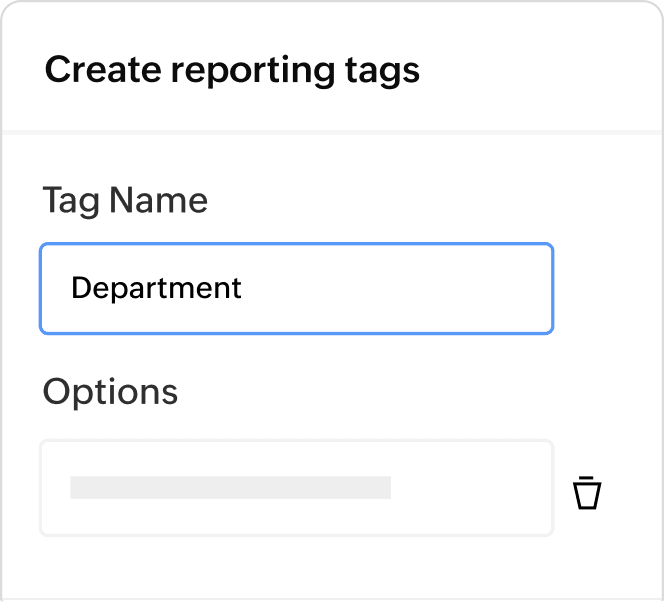This screenshot has width=664, height=602.
Task: Click the dialog title bar text
Action: pyautogui.click(x=232, y=71)
